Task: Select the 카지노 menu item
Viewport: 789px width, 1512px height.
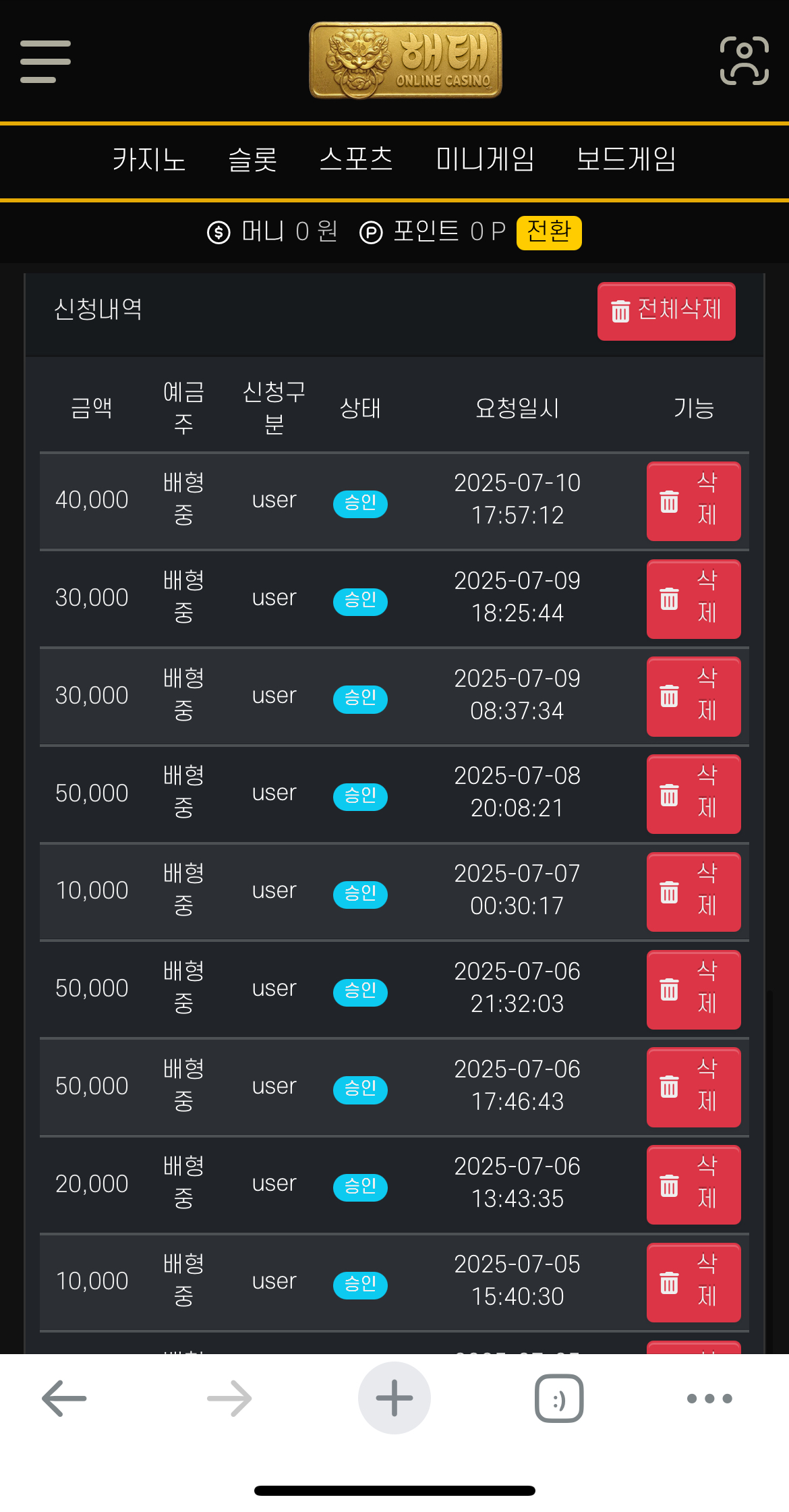Action: (149, 160)
